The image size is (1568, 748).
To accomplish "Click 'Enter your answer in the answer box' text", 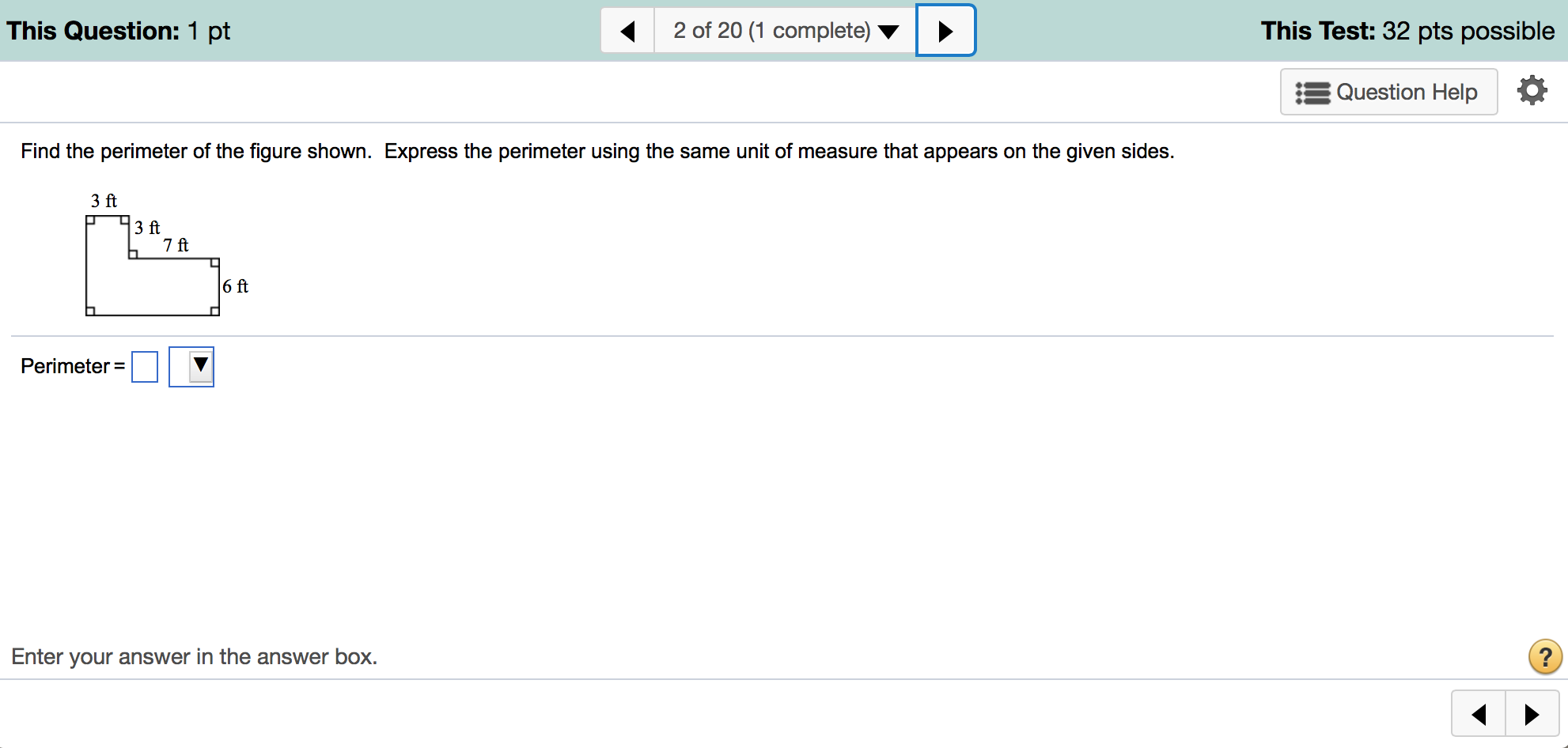I will pyautogui.click(x=194, y=656).
